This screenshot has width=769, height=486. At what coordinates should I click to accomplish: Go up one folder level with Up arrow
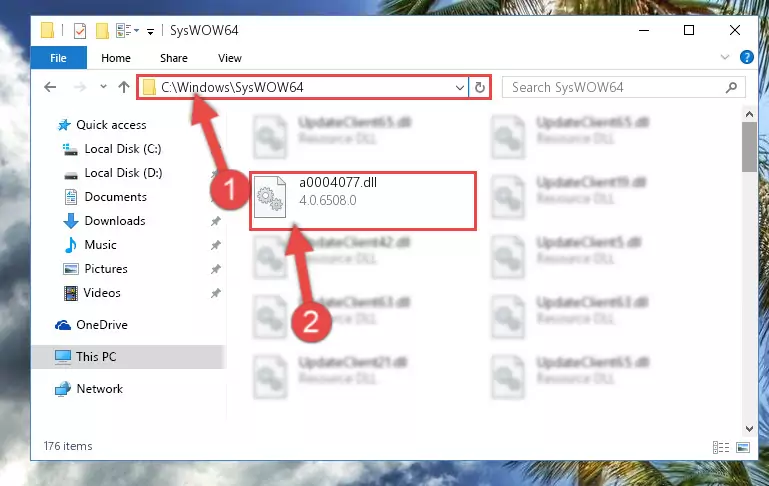pyautogui.click(x=124, y=87)
